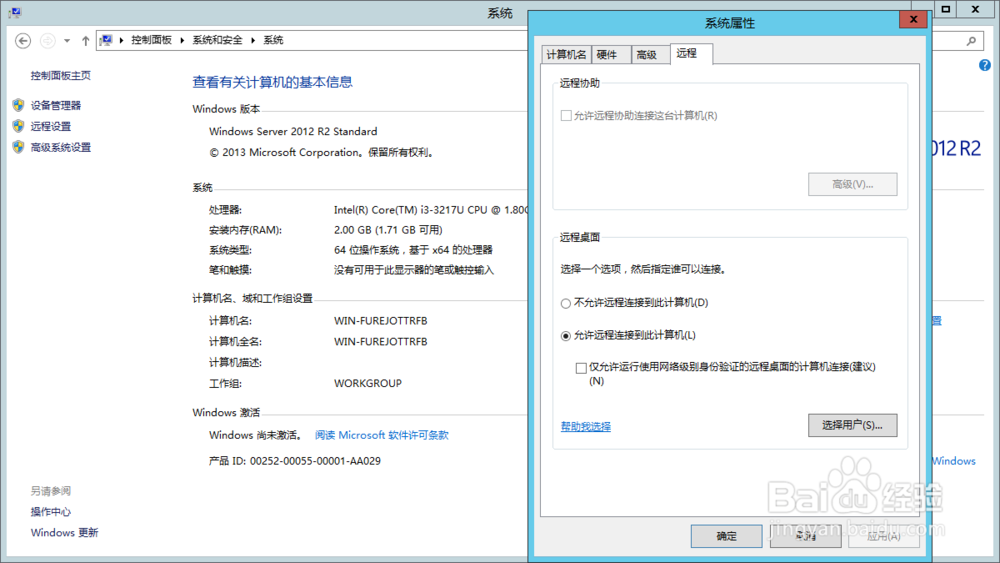Screen dimensions: 1000x563
Task: Switch to 计算机名 tab
Action: 566,55
